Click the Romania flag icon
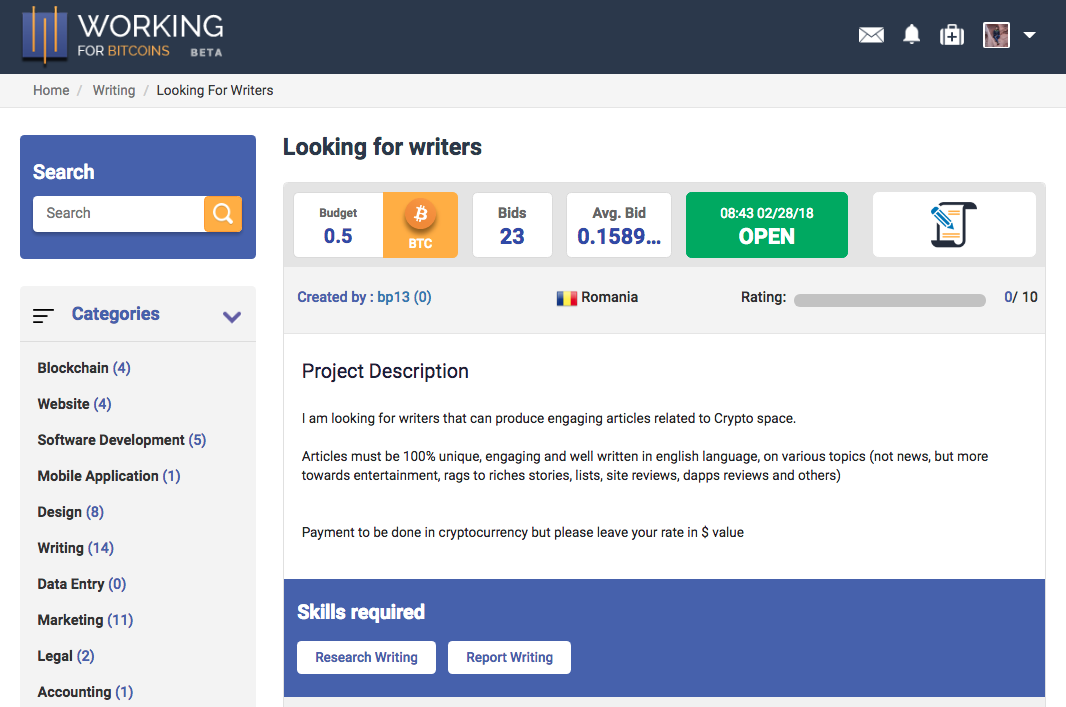The height and width of the screenshot is (707, 1066). 565,297
